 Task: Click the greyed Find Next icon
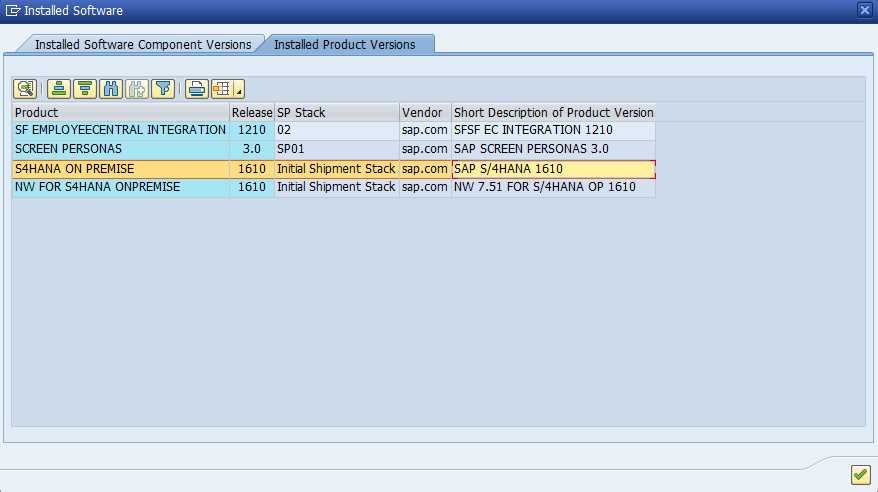[x=137, y=88]
